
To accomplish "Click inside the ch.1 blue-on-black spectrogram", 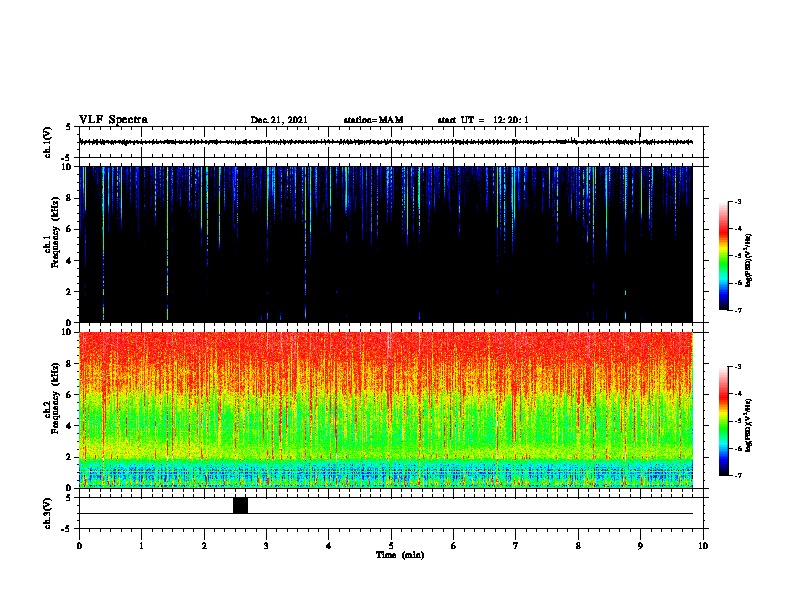I will (x=386, y=244).
